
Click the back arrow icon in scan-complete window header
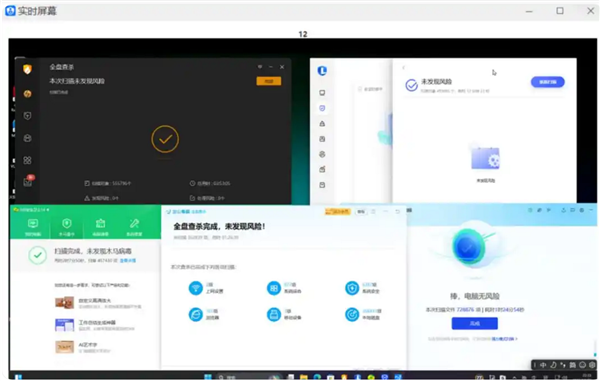pos(398,212)
